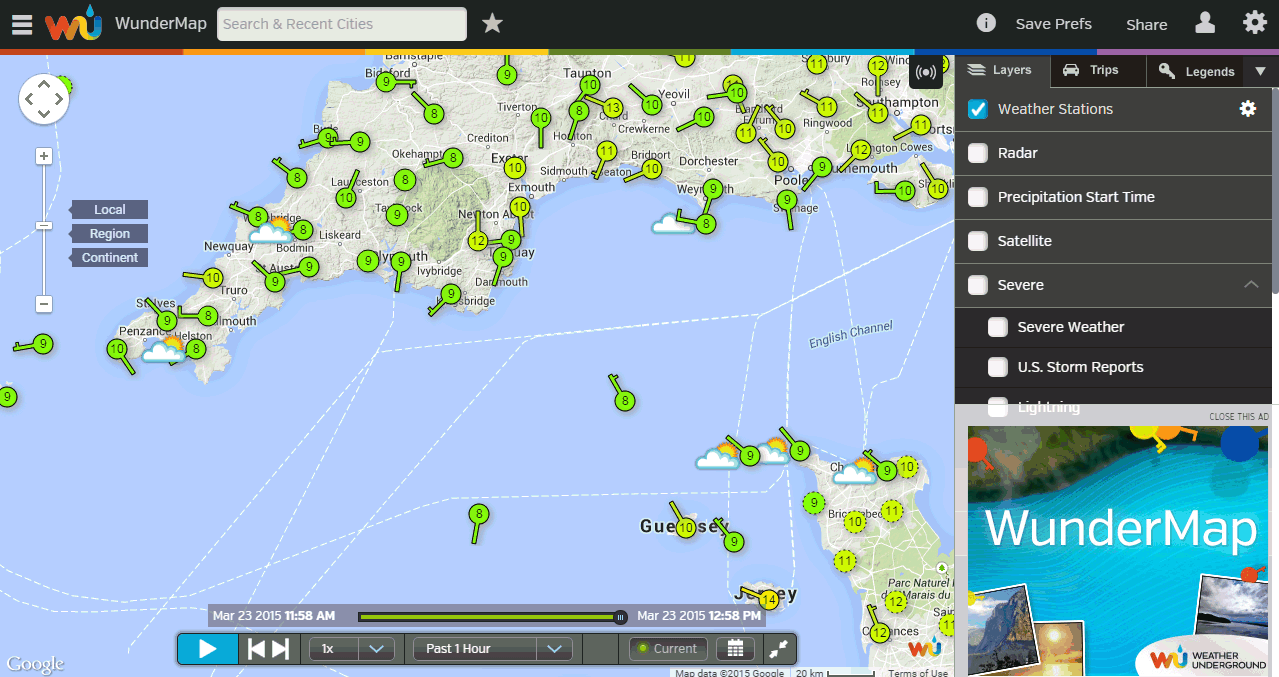Open the Weather Stations settings gear
Viewport: 1279px width, 677px height.
click(1247, 108)
